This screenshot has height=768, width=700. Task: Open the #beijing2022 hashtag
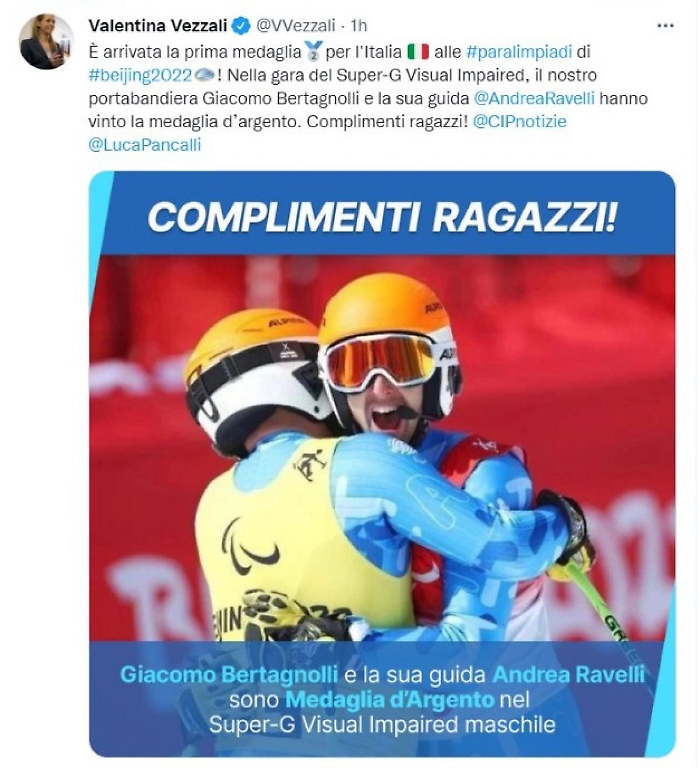point(141,75)
